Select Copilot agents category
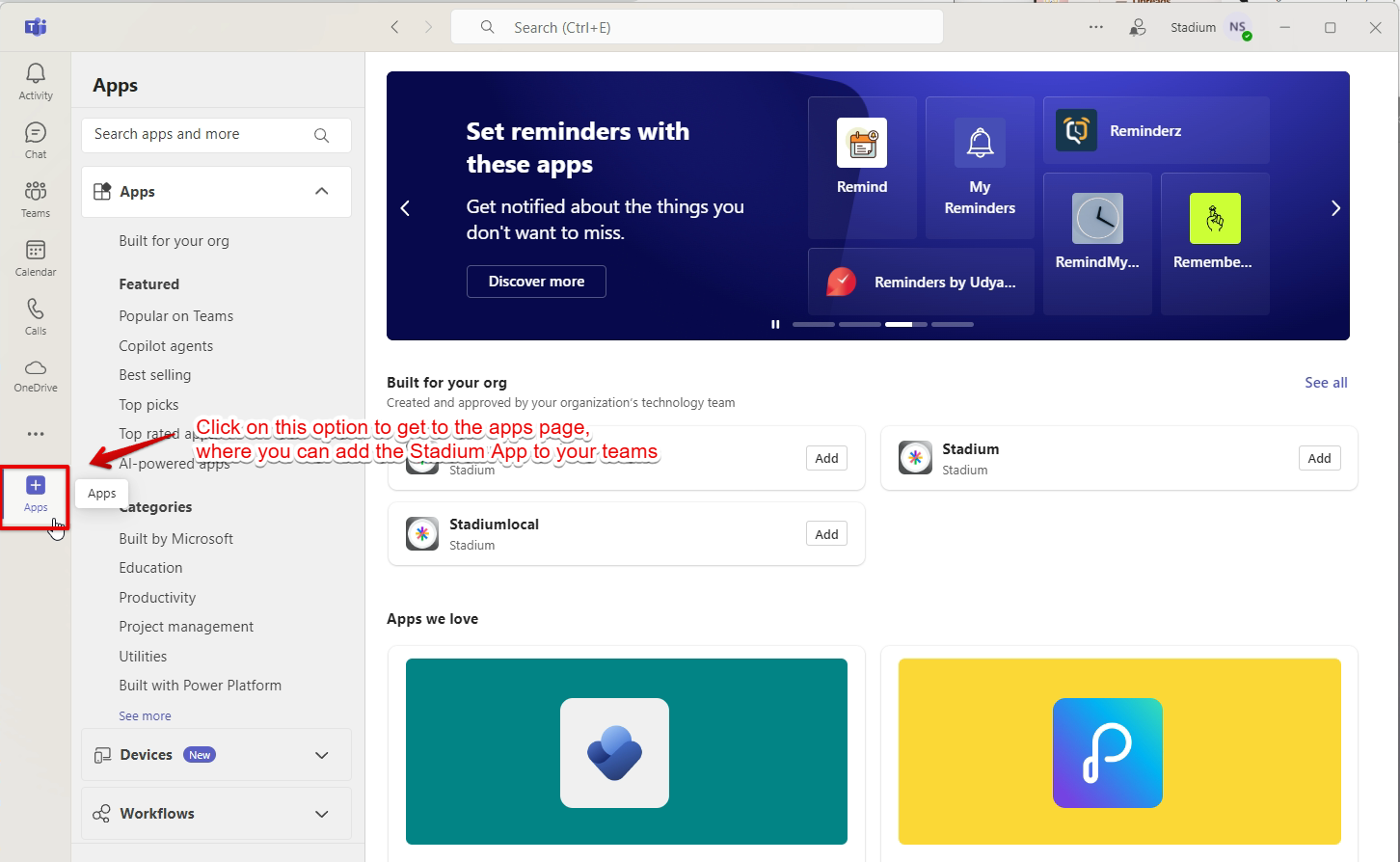 coord(166,346)
